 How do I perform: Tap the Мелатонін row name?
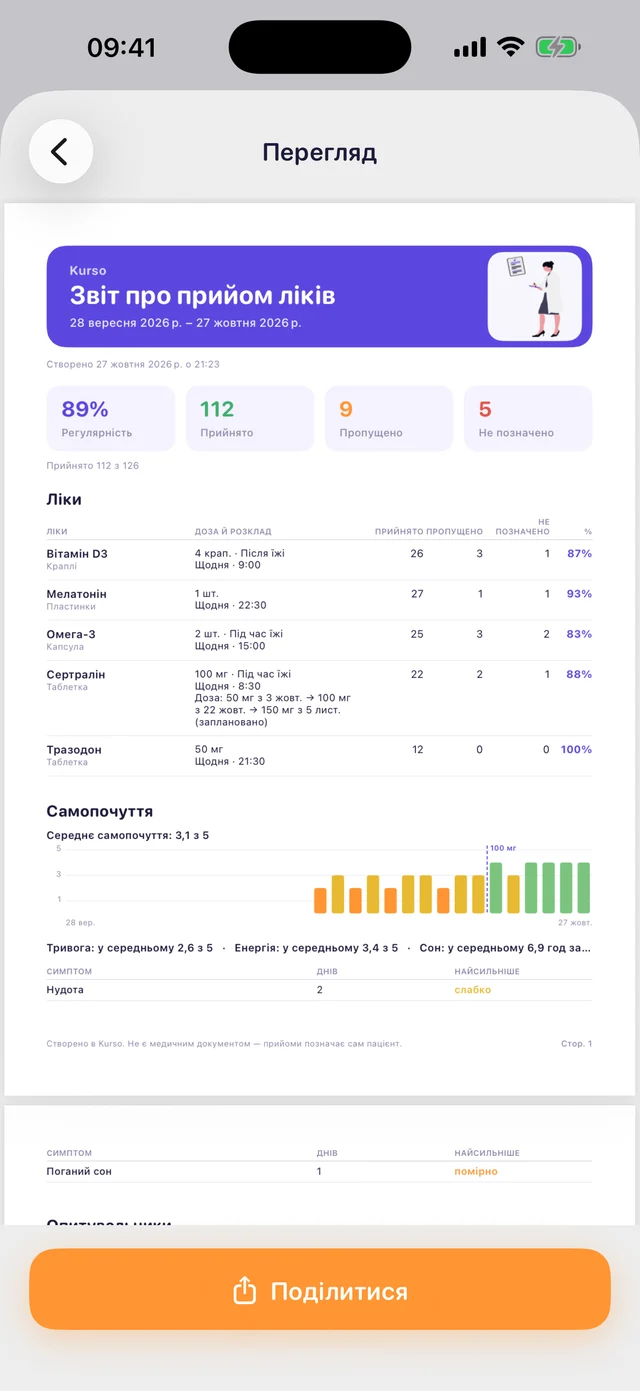[76, 594]
